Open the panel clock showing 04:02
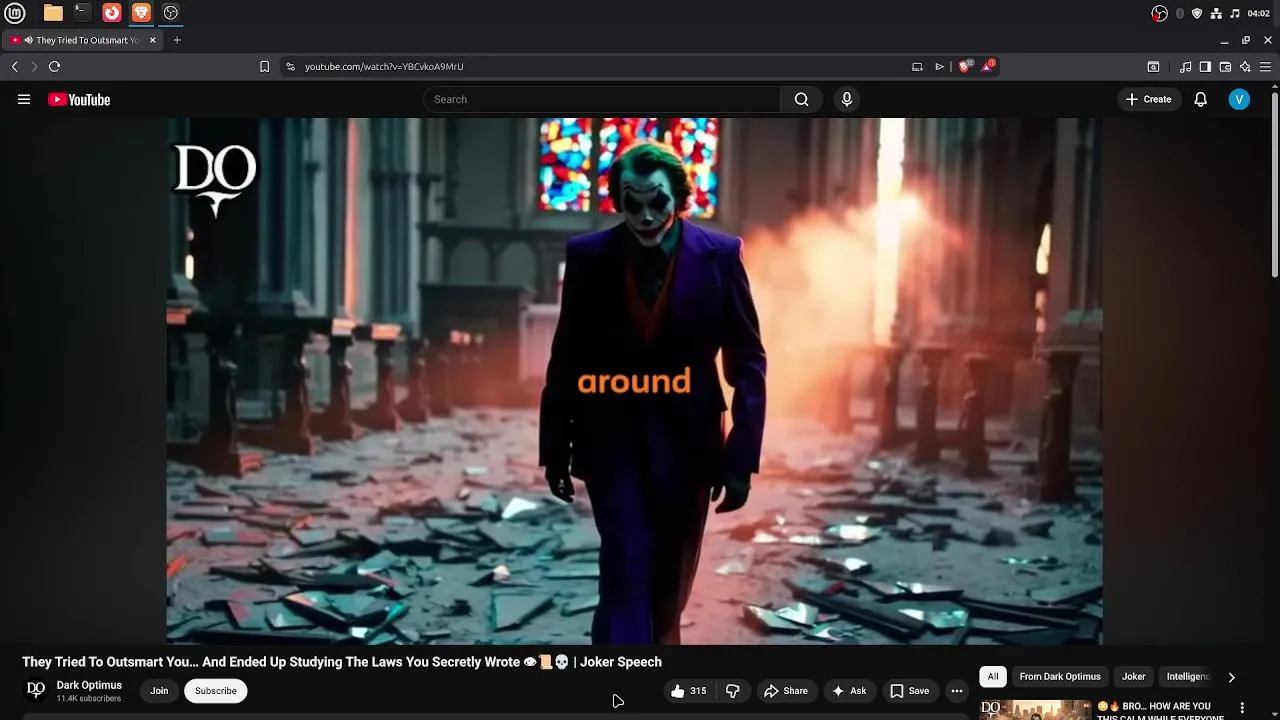 pyautogui.click(x=1259, y=13)
